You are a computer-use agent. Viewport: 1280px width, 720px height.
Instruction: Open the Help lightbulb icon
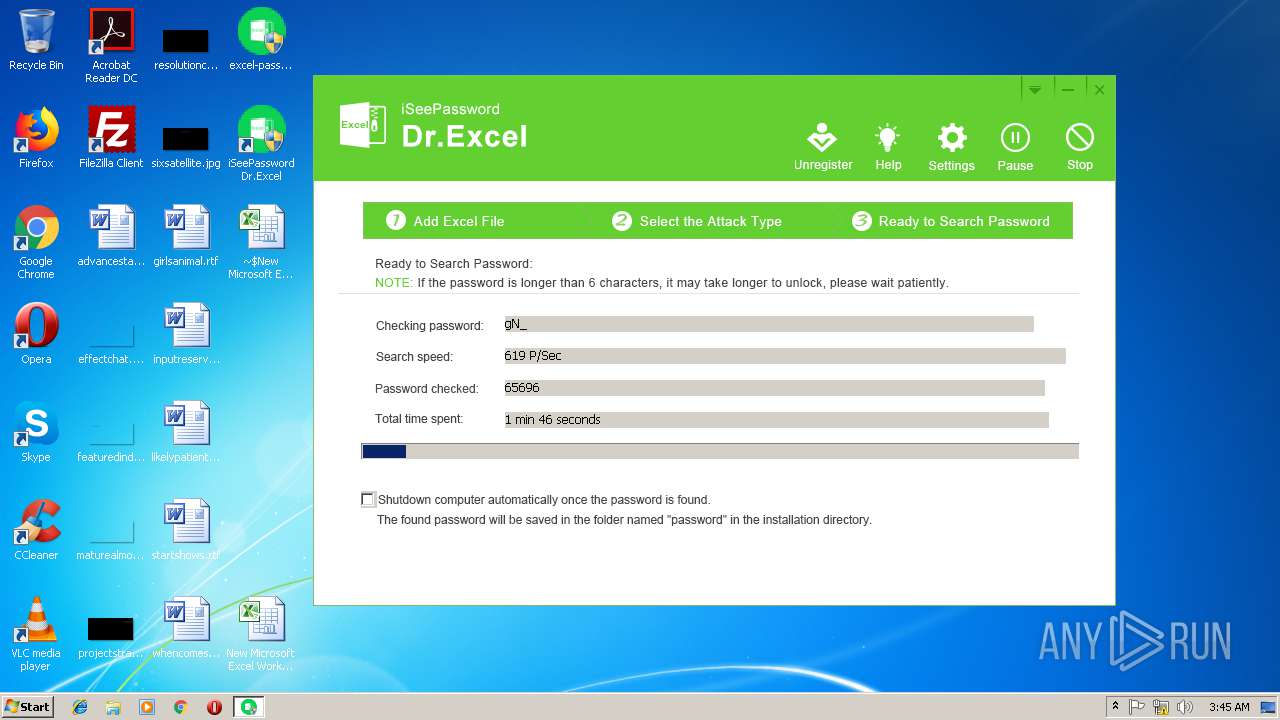[887, 147]
